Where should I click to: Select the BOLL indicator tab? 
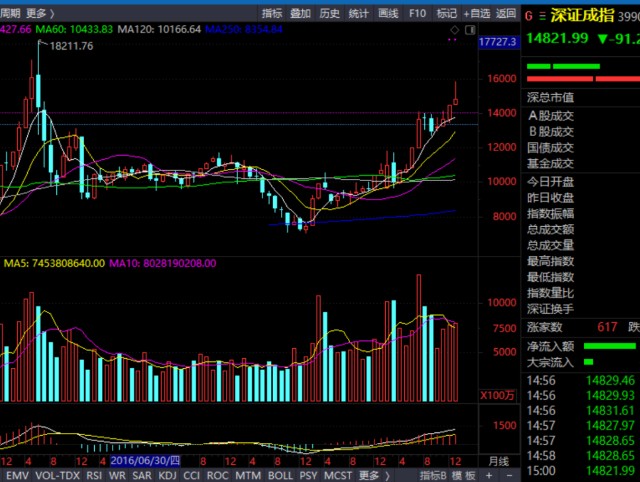click(279, 475)
